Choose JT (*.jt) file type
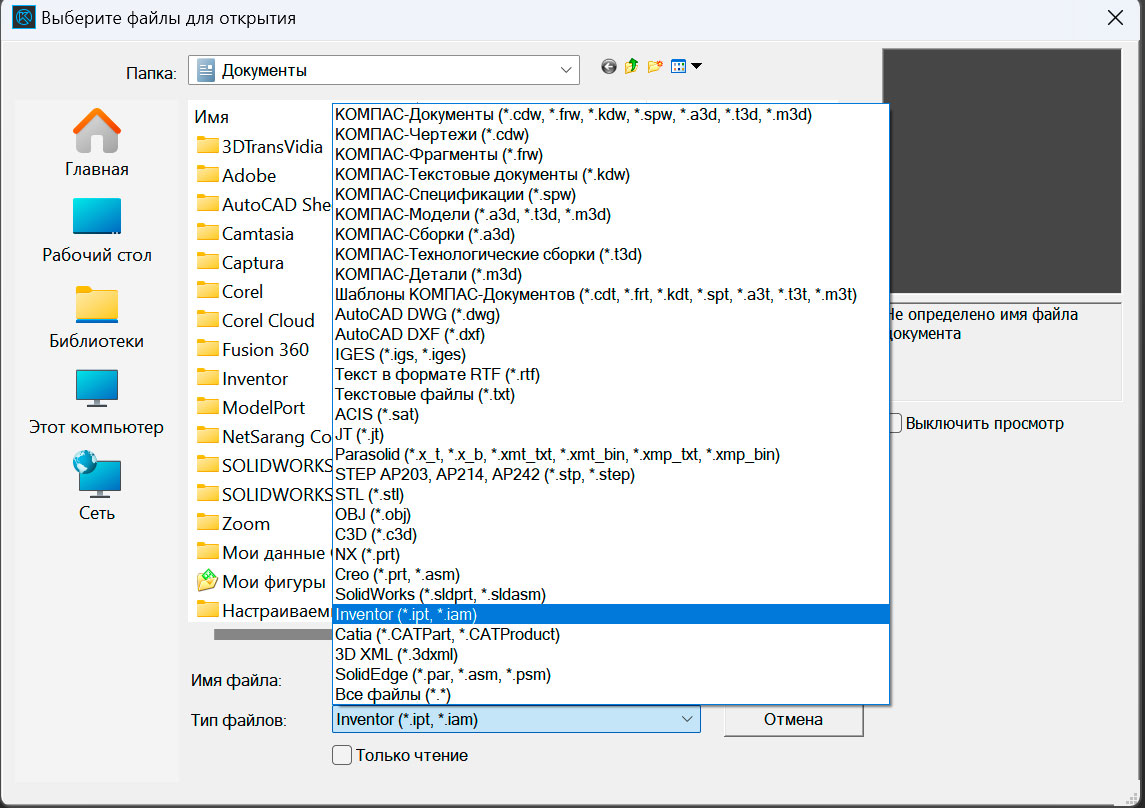 coord(610,434)
